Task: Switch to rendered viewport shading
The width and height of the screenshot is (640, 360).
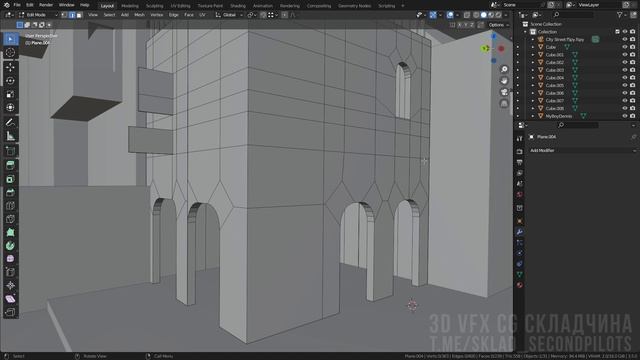Action: click(499, 15)
